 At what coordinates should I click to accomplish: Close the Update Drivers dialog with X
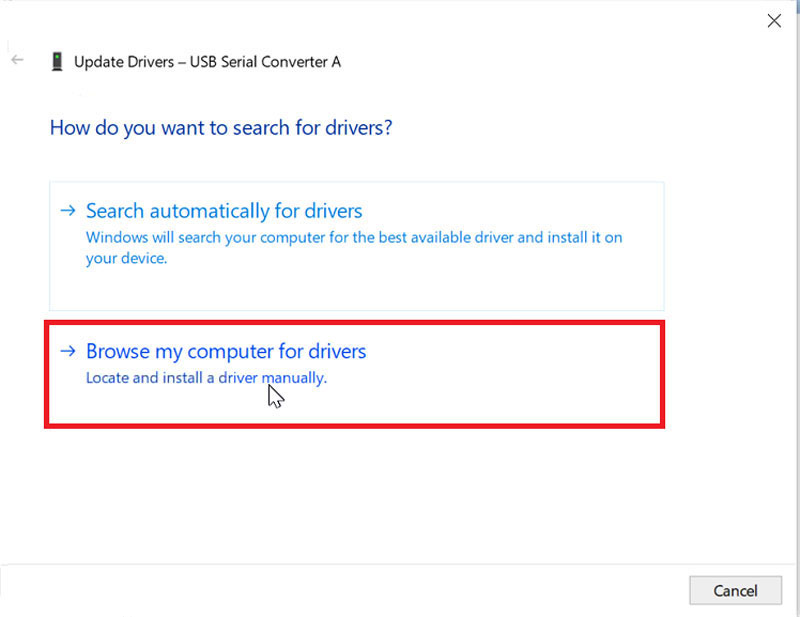774,21
